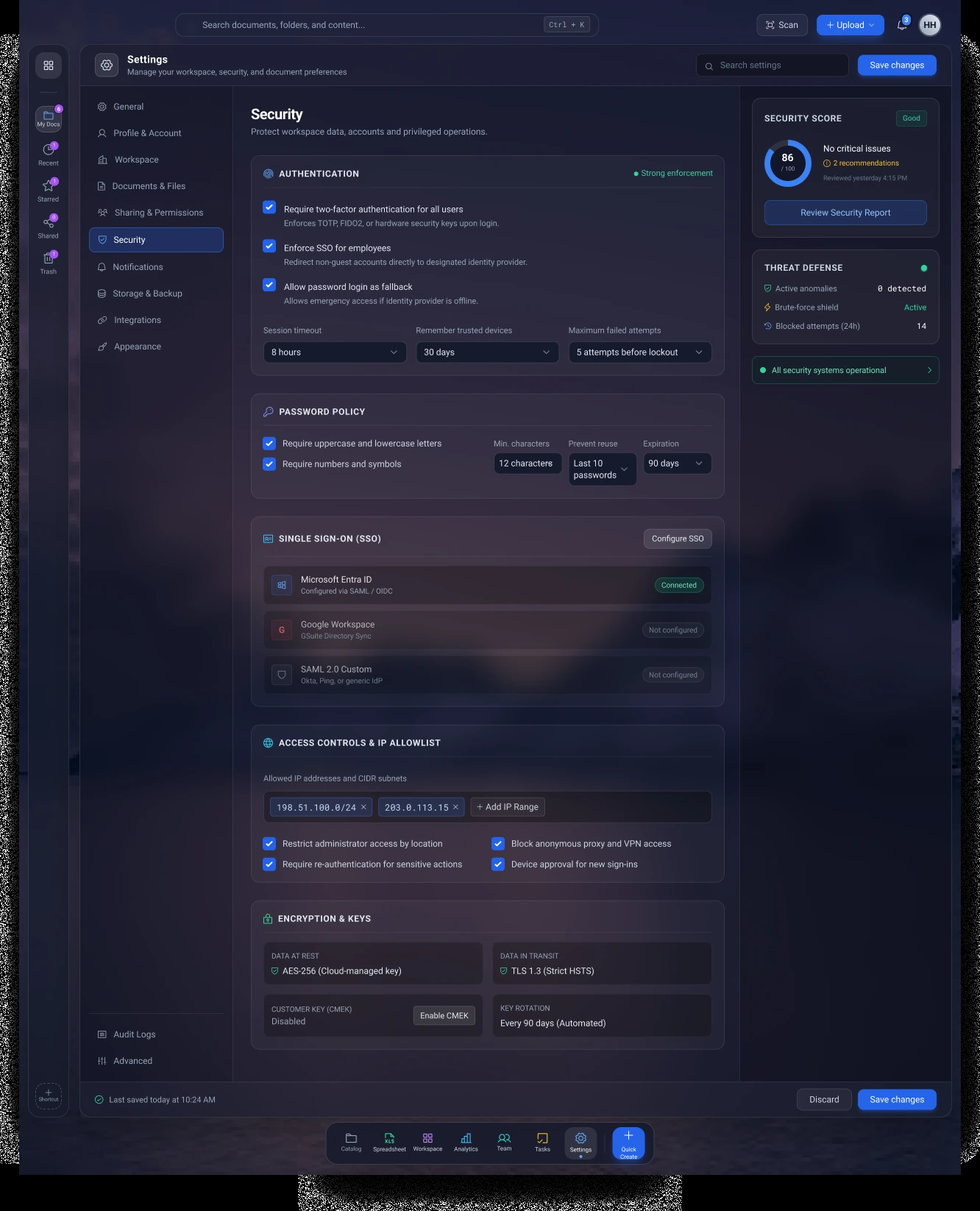Viewport: 980px width, 1211px height.
Task: Open the notifications bell icon
Action: pos(902,25)
